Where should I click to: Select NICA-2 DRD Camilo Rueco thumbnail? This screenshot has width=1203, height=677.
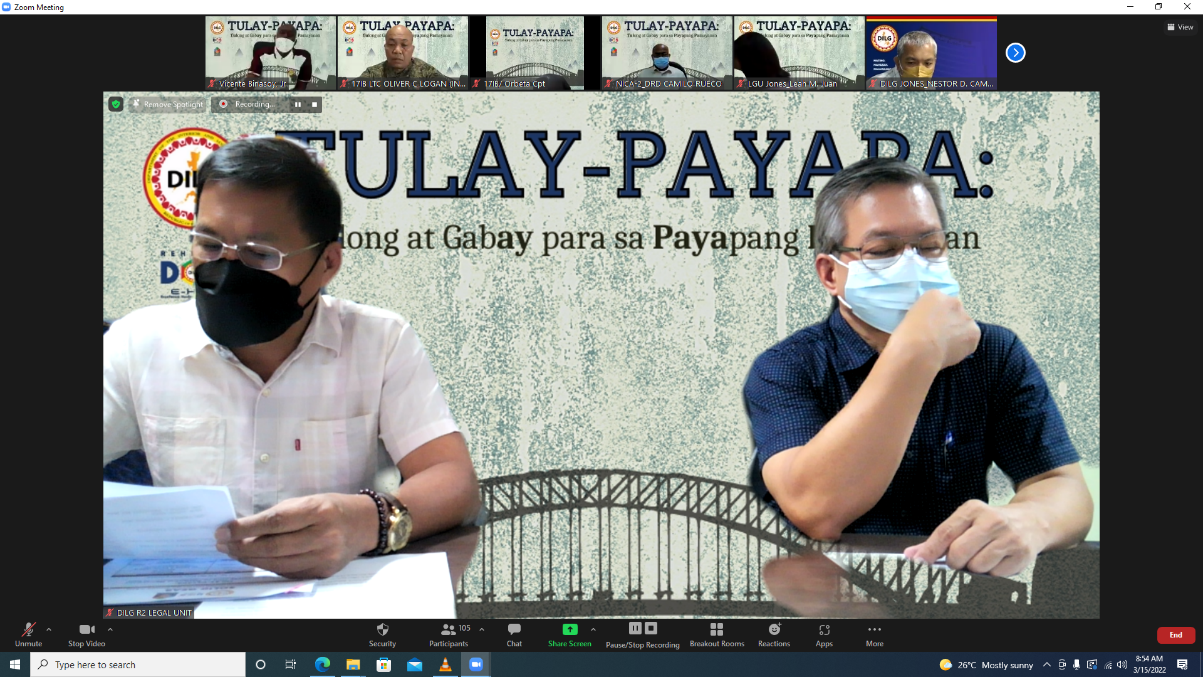tap(667, 53)
